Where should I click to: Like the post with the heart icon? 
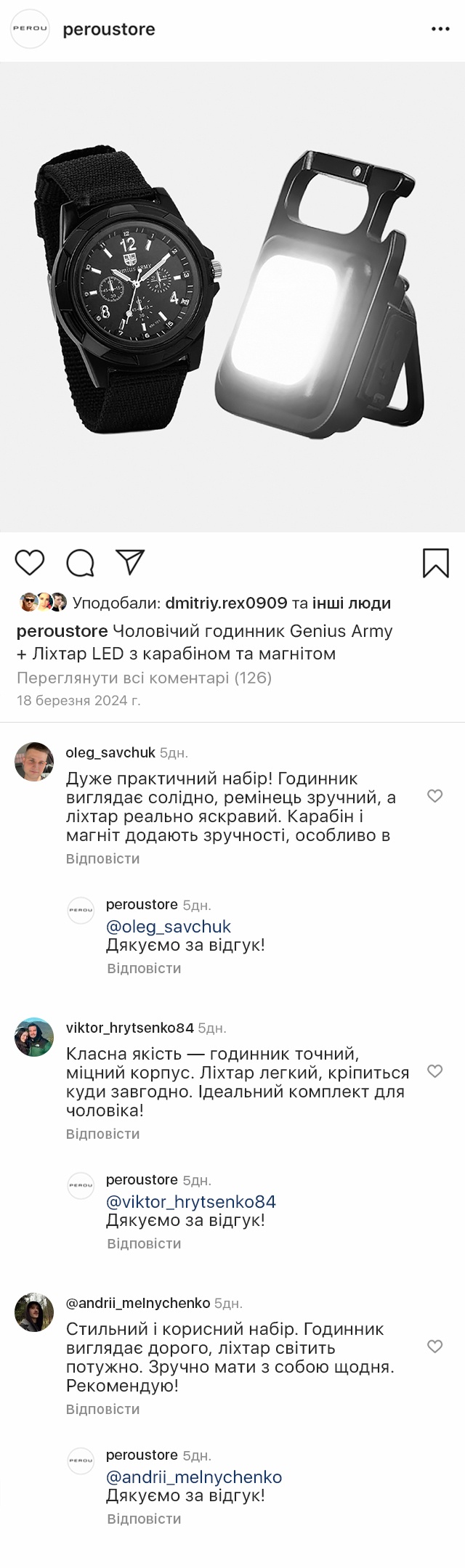tap(30, 563)
